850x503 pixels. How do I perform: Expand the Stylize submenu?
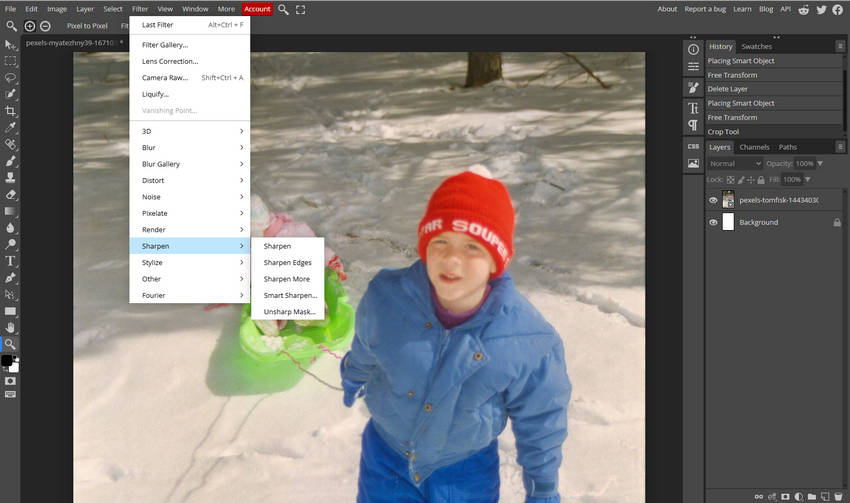click(x=190, y=262)
